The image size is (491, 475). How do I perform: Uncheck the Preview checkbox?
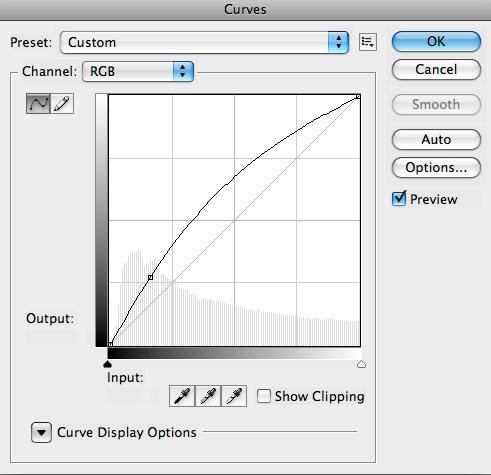pos(399,199)
